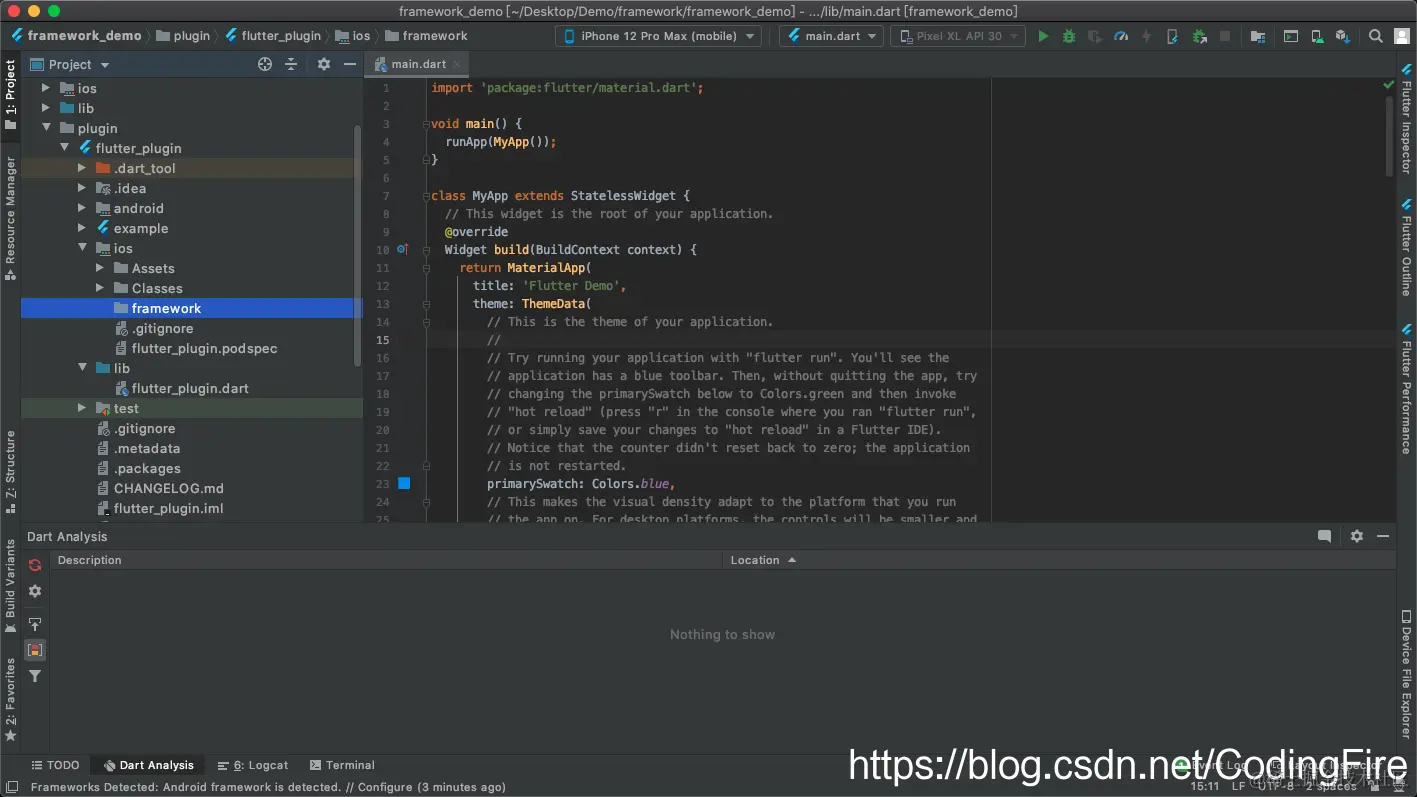The height and width of the screenshot is (797, 1417).
Task: Expand the Classes folder
Action: (100, 288)
